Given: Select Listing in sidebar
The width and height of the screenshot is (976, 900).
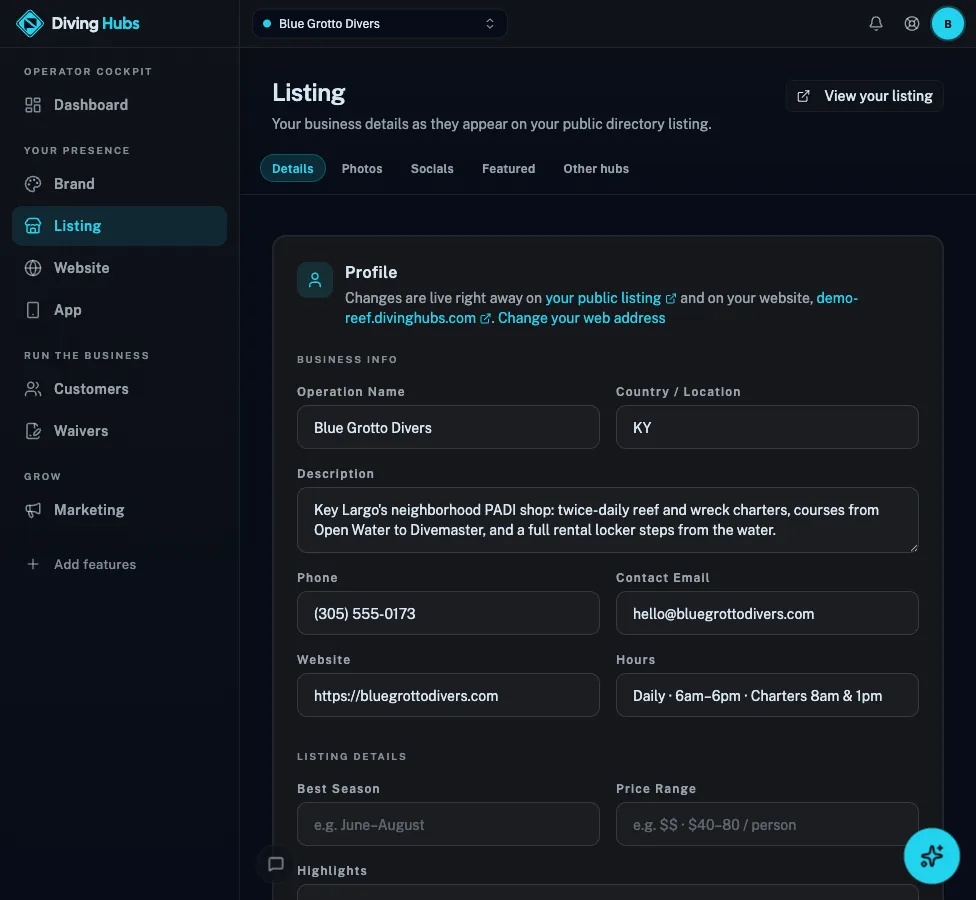Looking at the screenshot, I should [x=120, y=226].
